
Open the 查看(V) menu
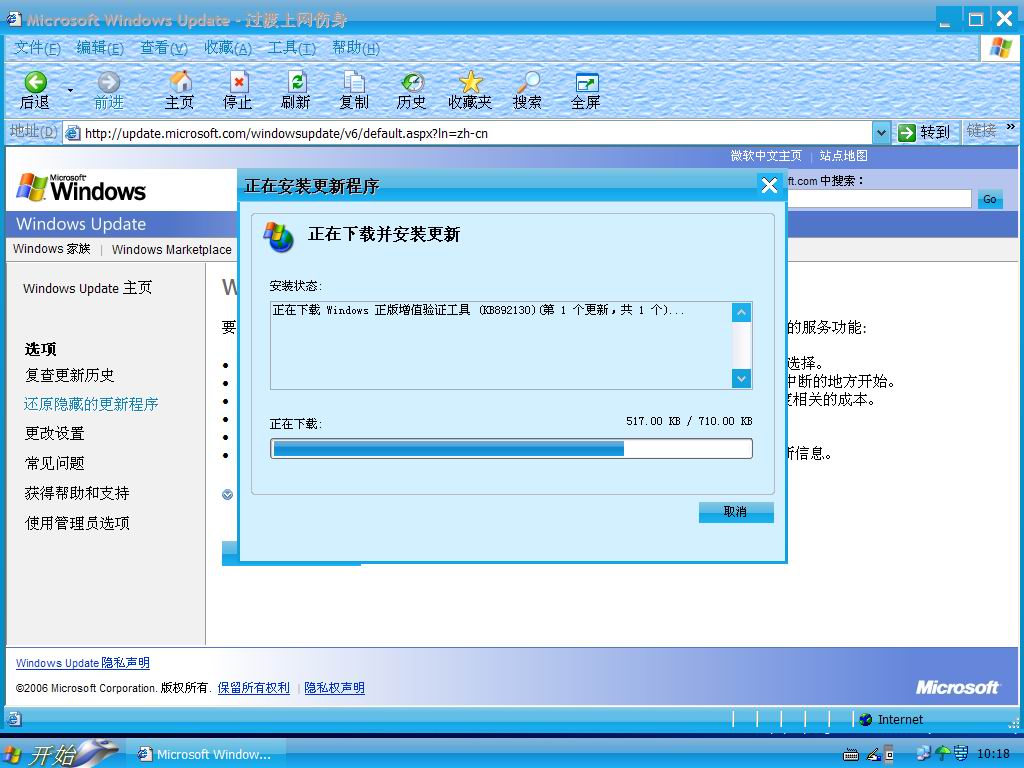tap(164, 48)
